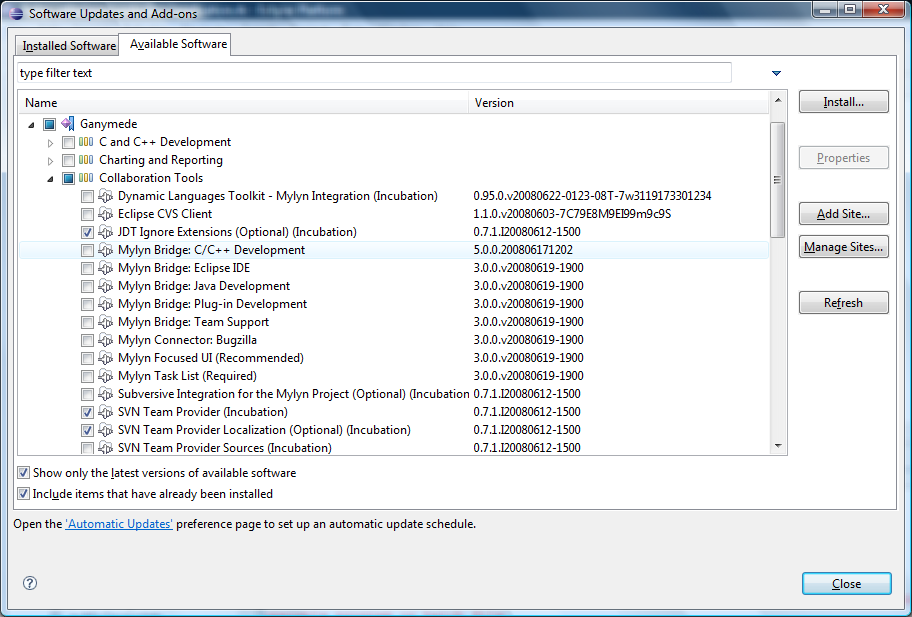Uncheck SVN Team Provider (Incubation) checkbox

(87, 412)
